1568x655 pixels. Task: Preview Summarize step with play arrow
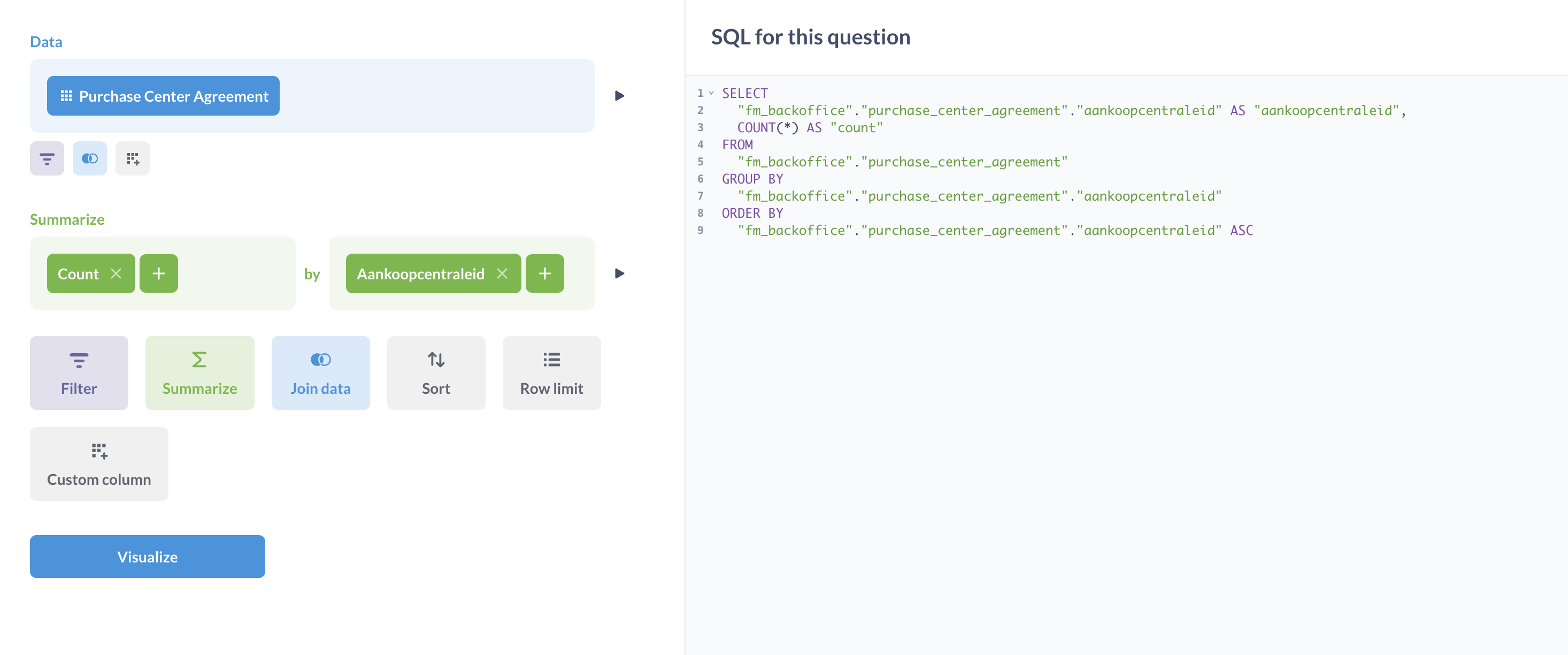(619, 273)
